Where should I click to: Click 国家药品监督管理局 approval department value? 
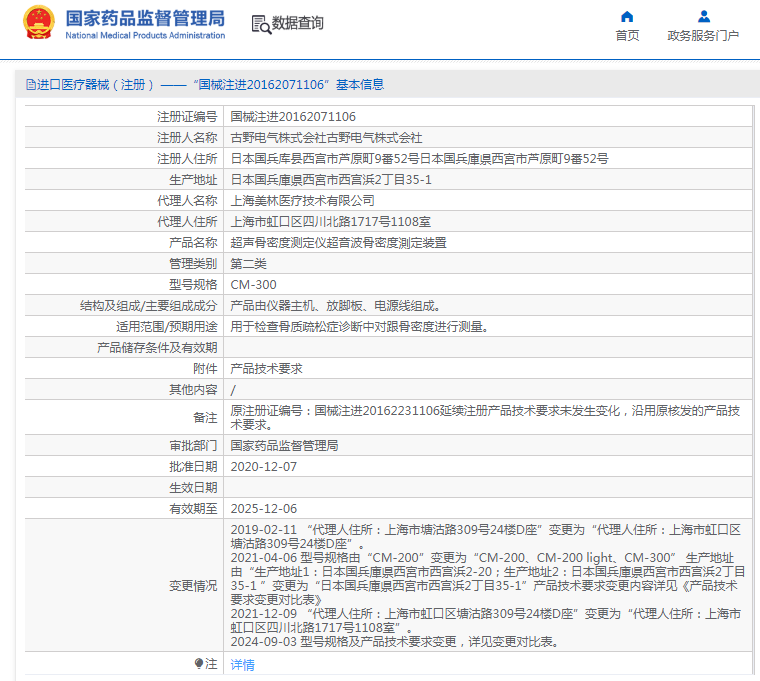pyautogui.click(x=284, y=445)
